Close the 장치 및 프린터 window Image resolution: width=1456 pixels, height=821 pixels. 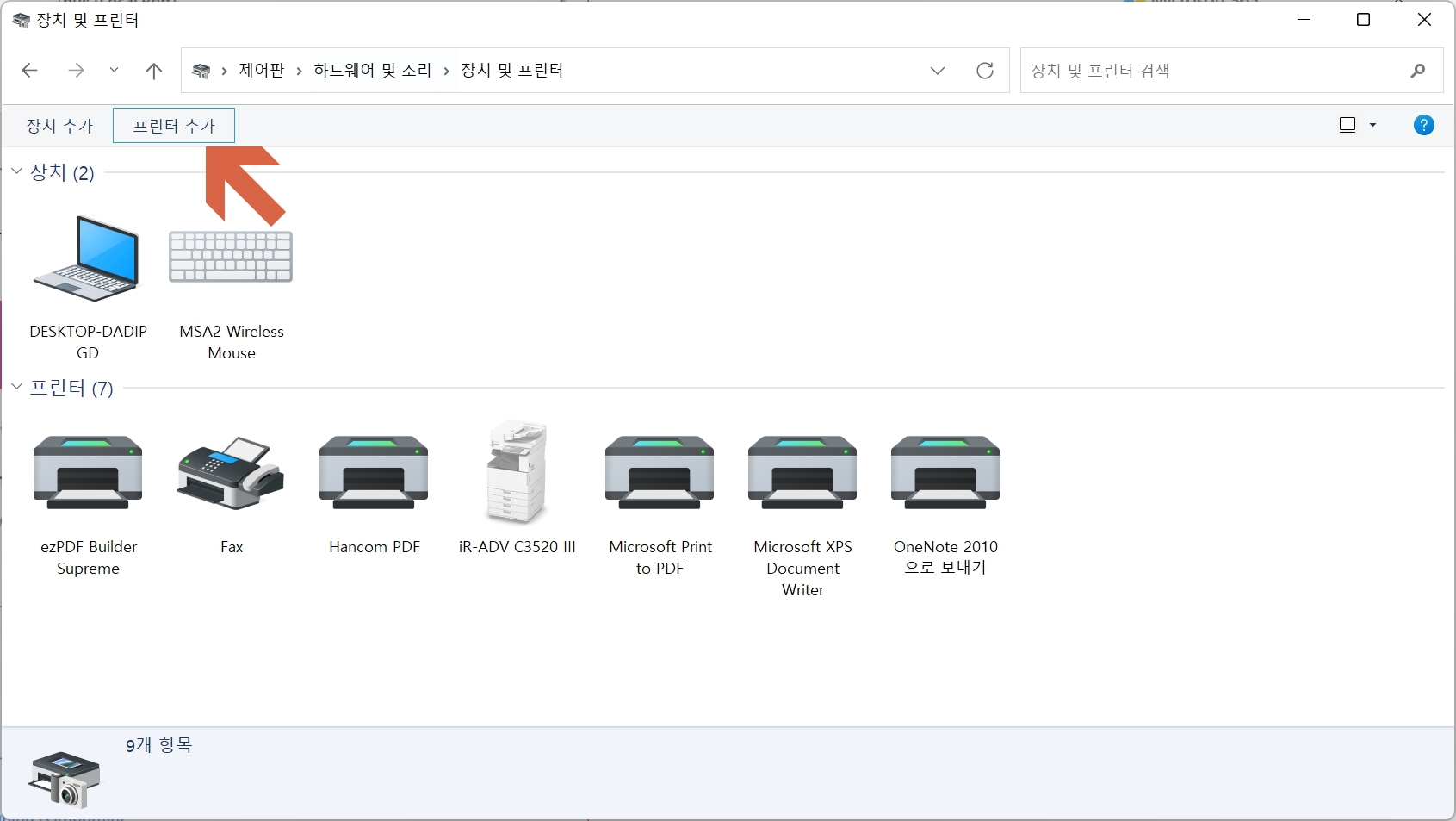1424,20
